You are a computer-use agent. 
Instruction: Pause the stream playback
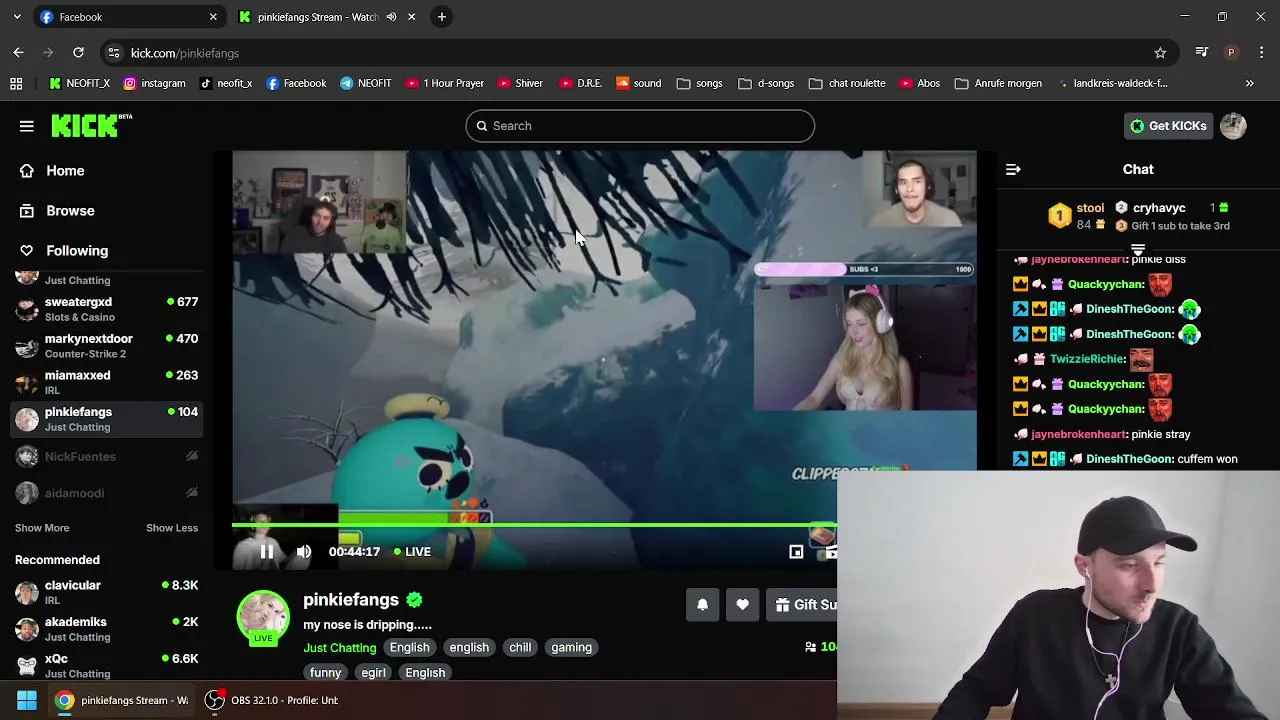(266, 552)
